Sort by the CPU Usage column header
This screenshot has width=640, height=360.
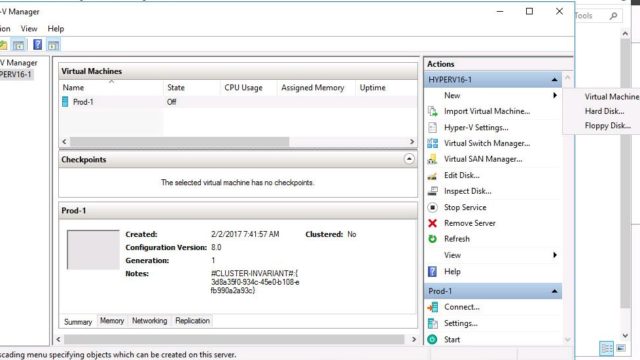coord(248,88)
